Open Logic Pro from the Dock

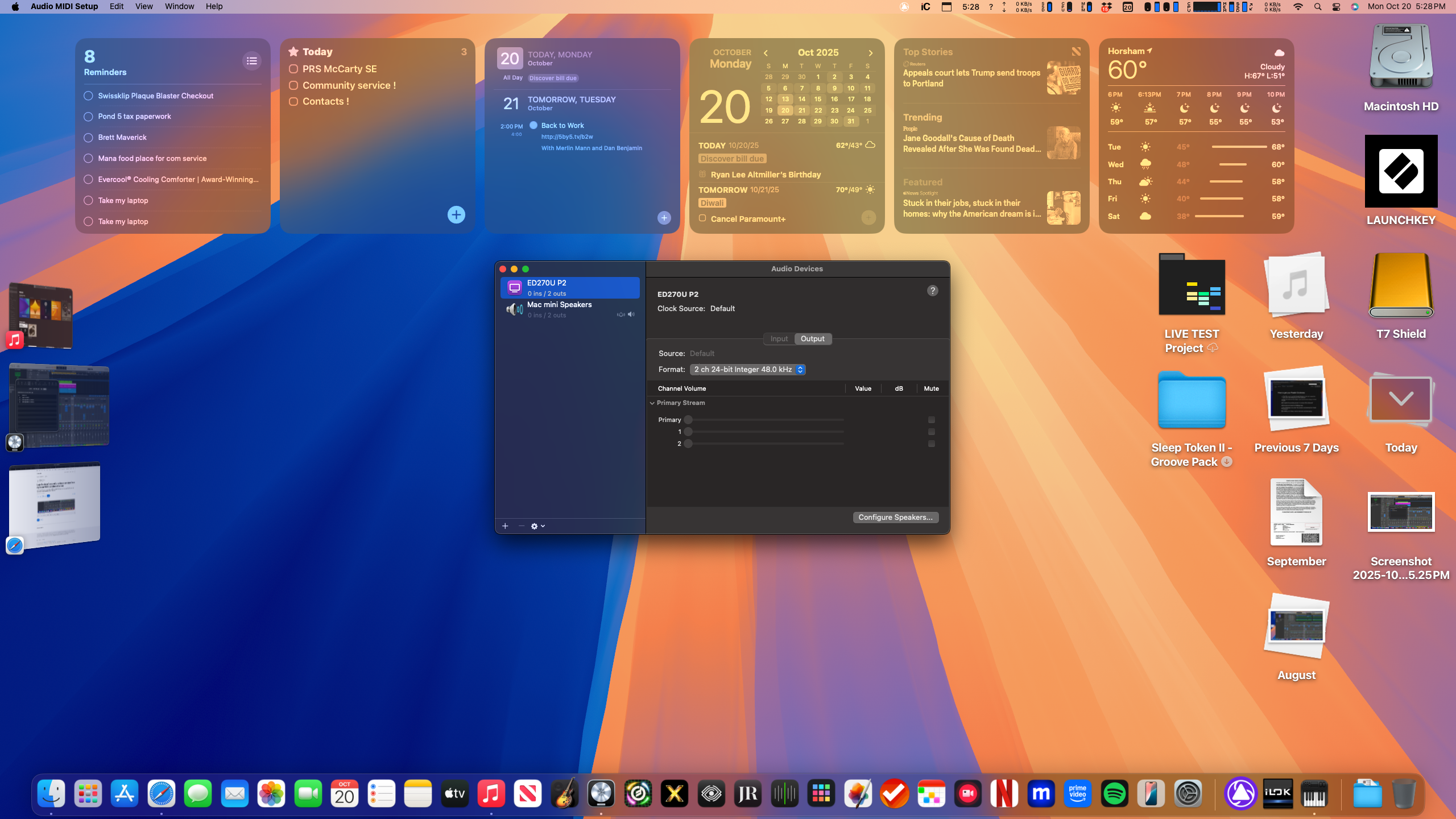coord(601,794)
